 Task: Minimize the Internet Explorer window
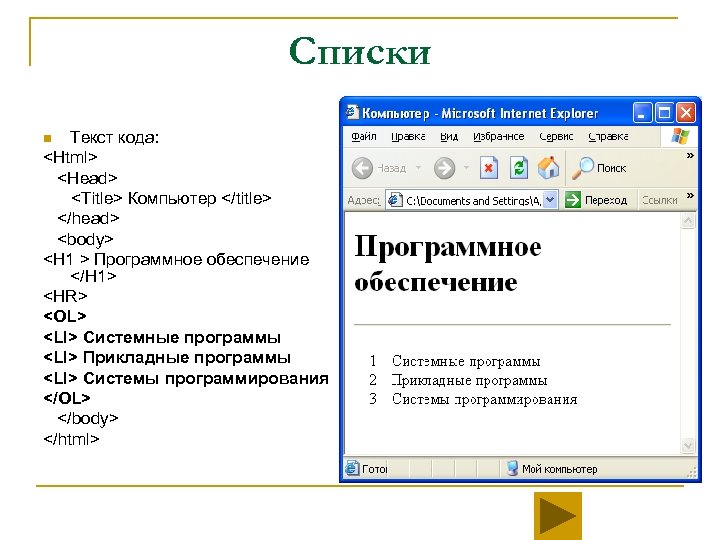[642, 112]
